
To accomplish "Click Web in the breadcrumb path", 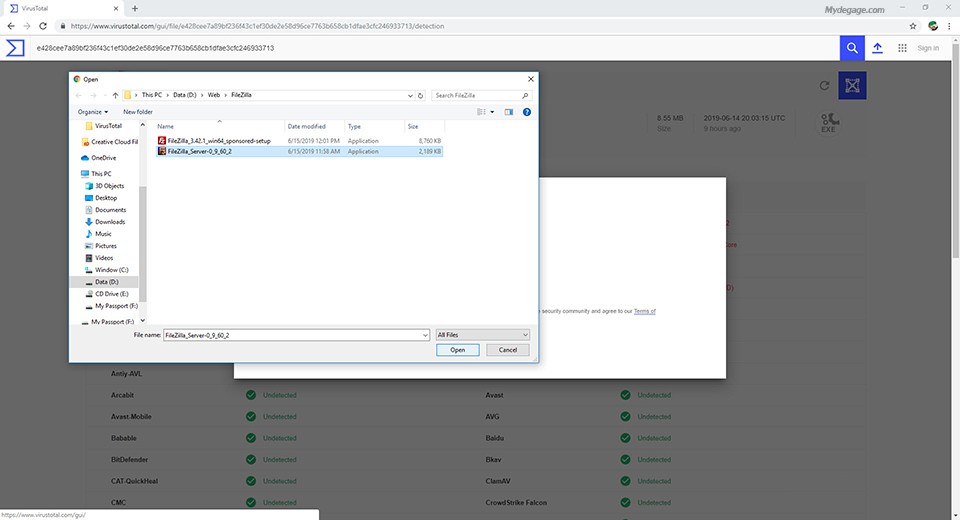I will 214,95.
